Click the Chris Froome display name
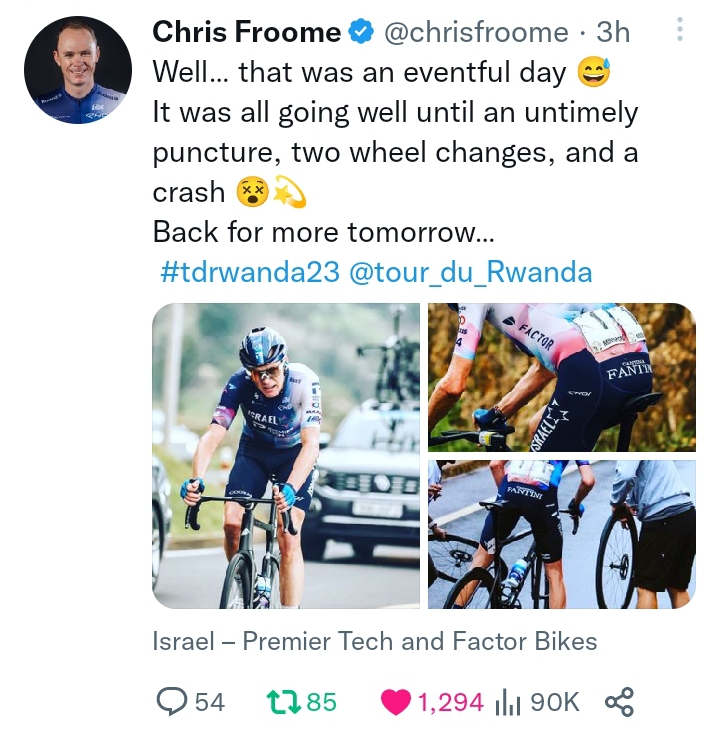The width and height of the screenshot is (720, 737). (246, 33)
